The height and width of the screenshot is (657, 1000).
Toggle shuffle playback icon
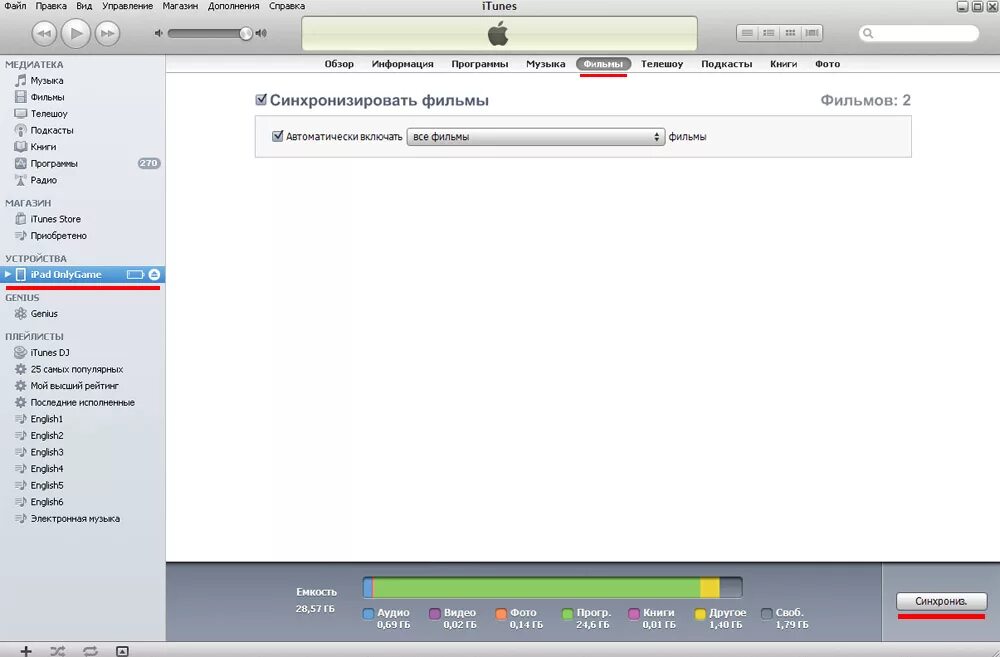[57, 651]
